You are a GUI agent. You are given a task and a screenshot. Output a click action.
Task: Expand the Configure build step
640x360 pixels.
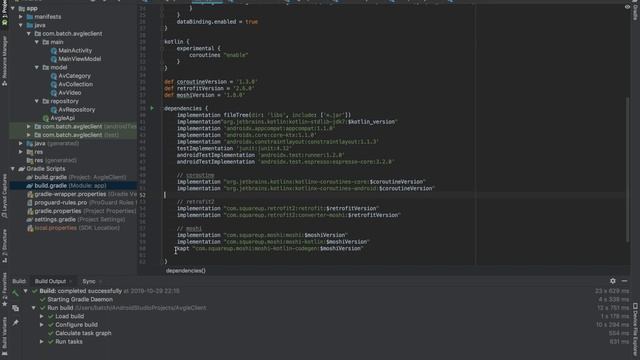click(42, 325)
